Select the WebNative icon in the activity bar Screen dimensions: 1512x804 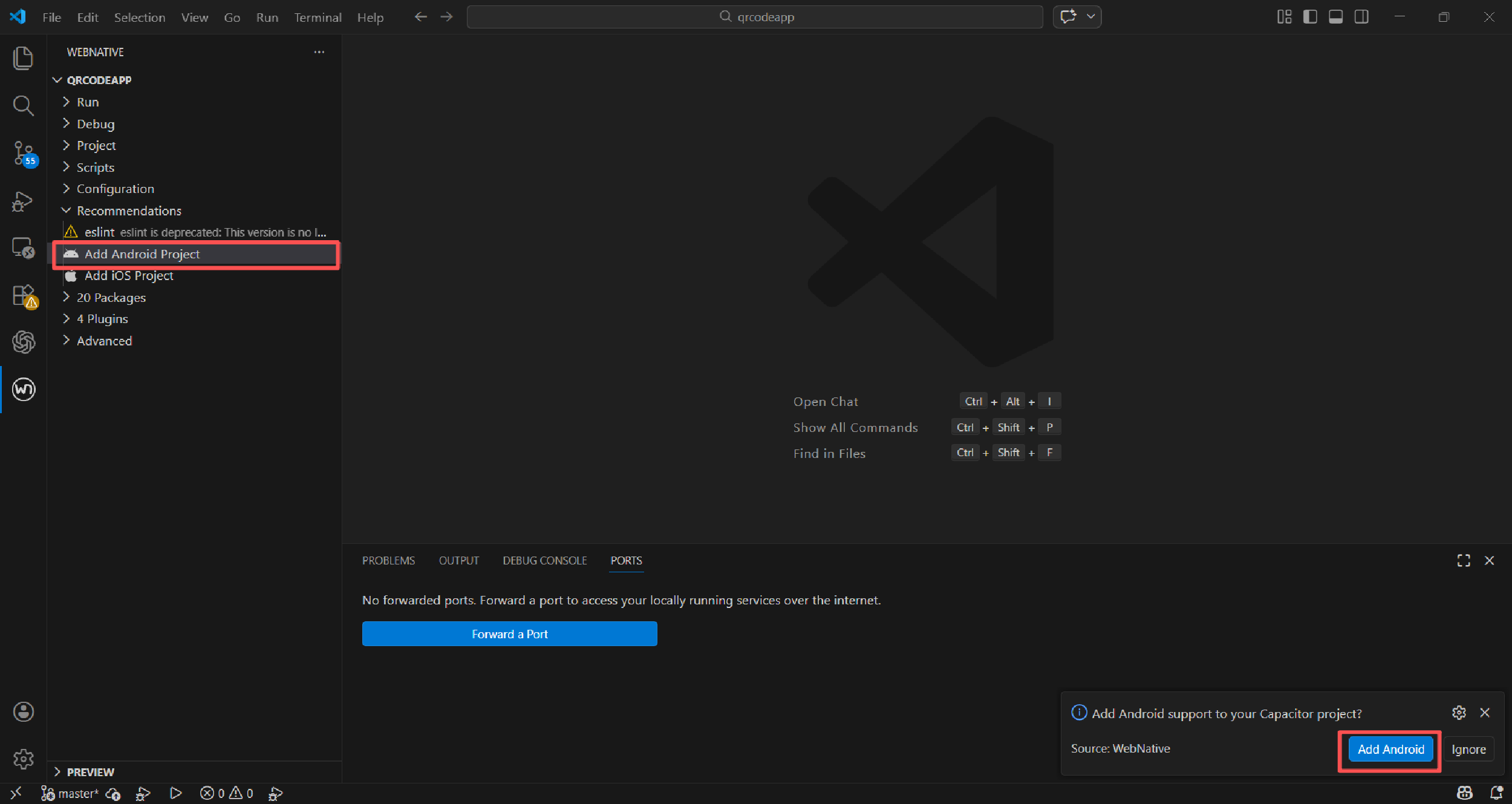[24, 389]
